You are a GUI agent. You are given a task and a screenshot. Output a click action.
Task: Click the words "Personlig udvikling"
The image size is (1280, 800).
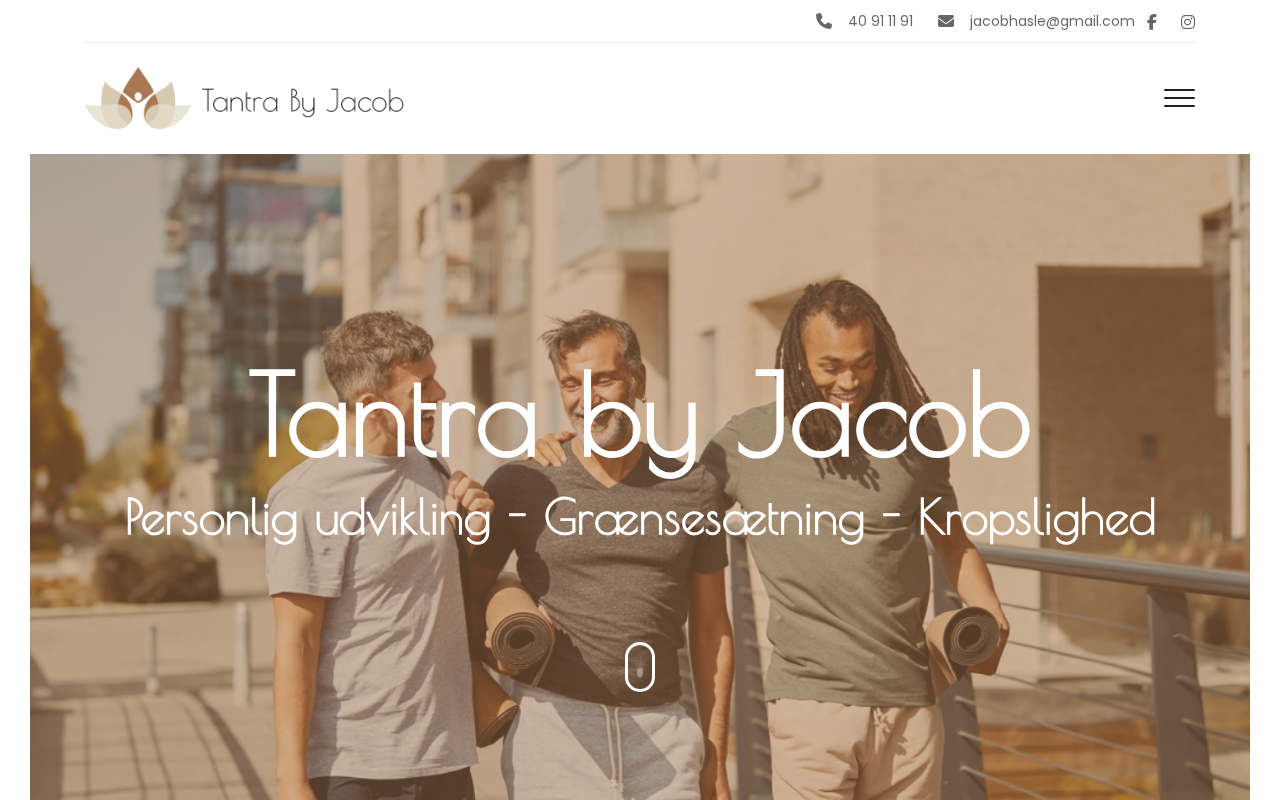pos(308,519)
